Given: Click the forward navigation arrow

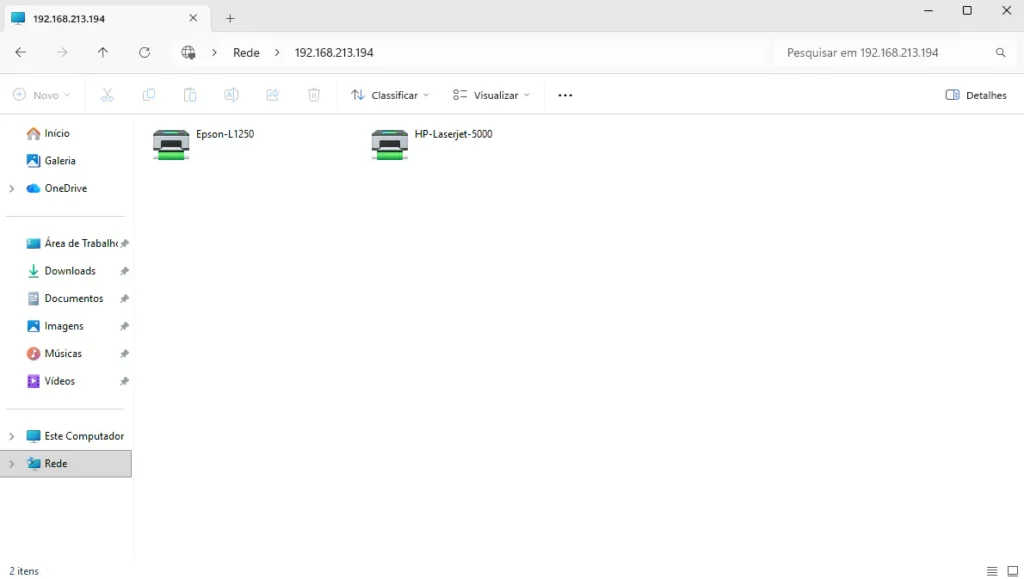Looking at the screenshot, I should coord(62,52).
